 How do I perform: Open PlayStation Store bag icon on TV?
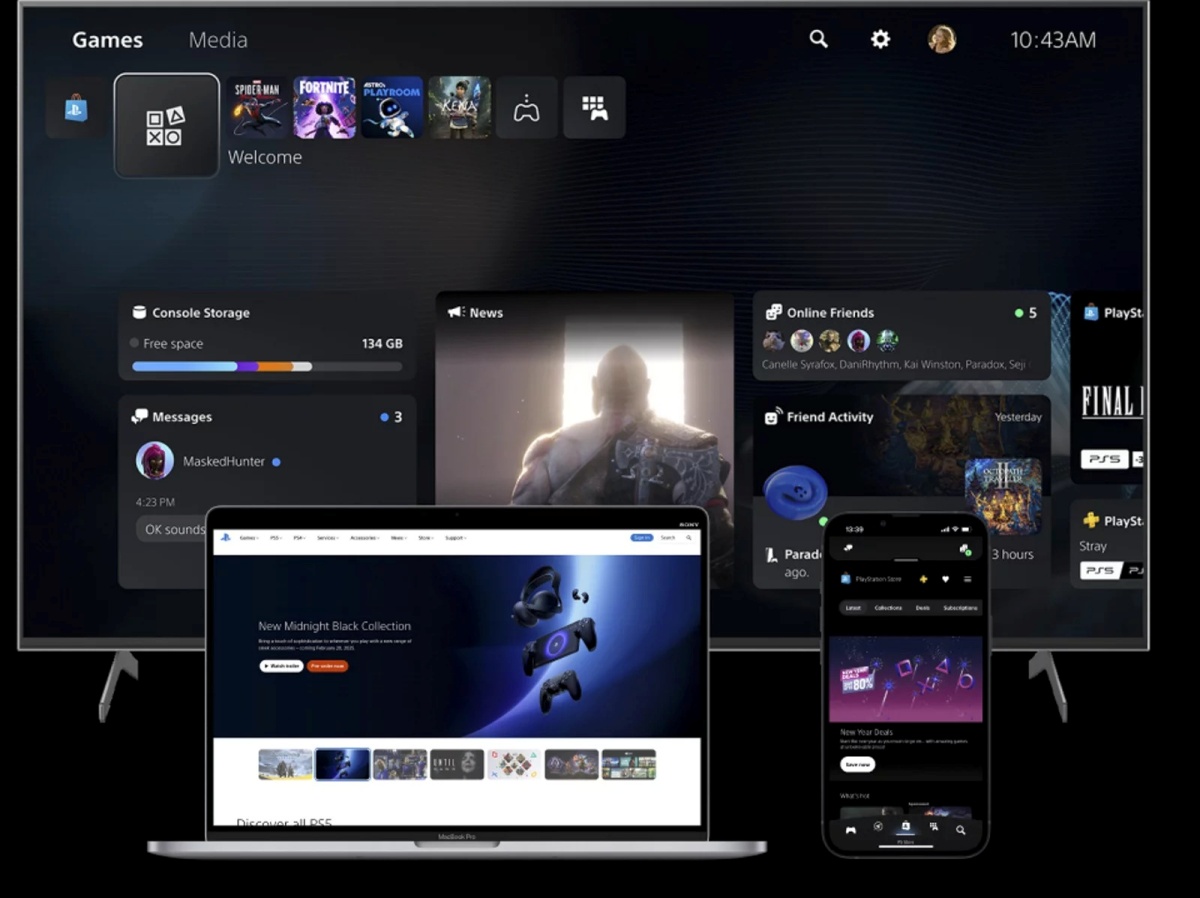[76, 107]
